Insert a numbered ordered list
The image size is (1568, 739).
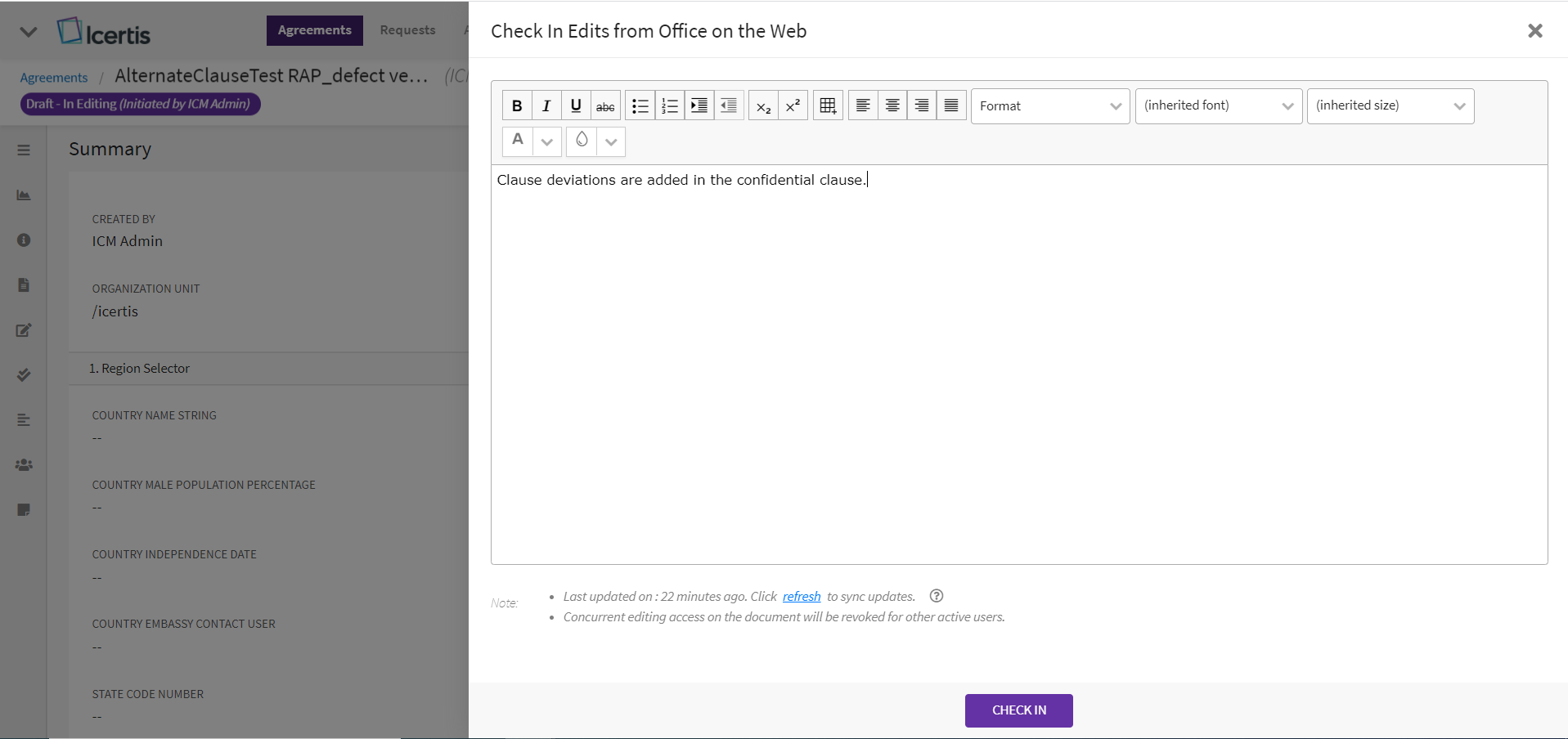[x=670, y=105]
